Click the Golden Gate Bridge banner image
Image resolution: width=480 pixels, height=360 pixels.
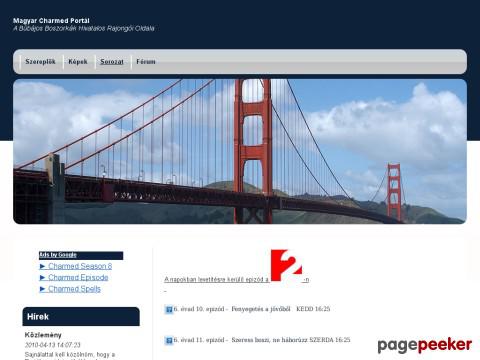point(240,151)
